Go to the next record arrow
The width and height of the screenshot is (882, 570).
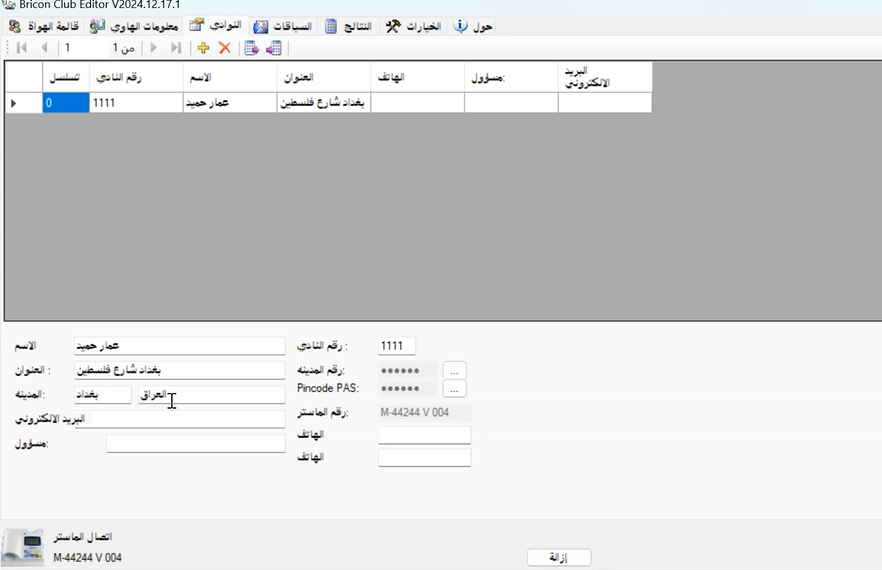click(x=153, y=48)
